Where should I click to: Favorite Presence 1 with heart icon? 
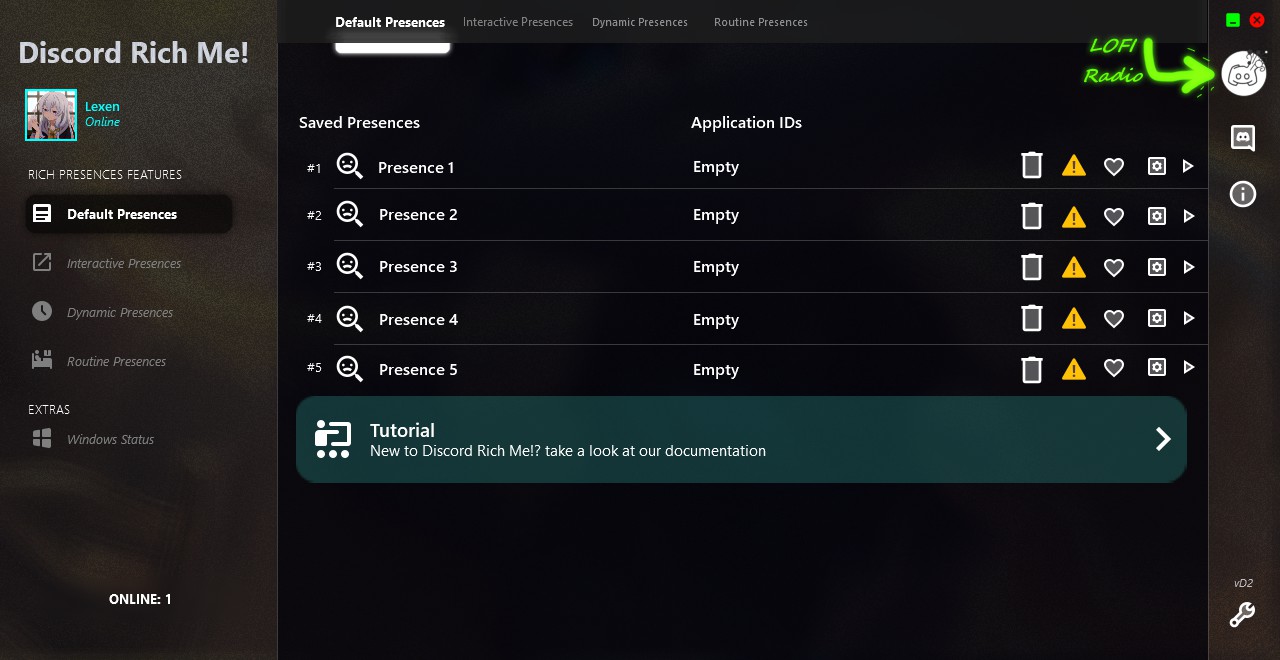pyautogui.click(x=1114, y=167)
